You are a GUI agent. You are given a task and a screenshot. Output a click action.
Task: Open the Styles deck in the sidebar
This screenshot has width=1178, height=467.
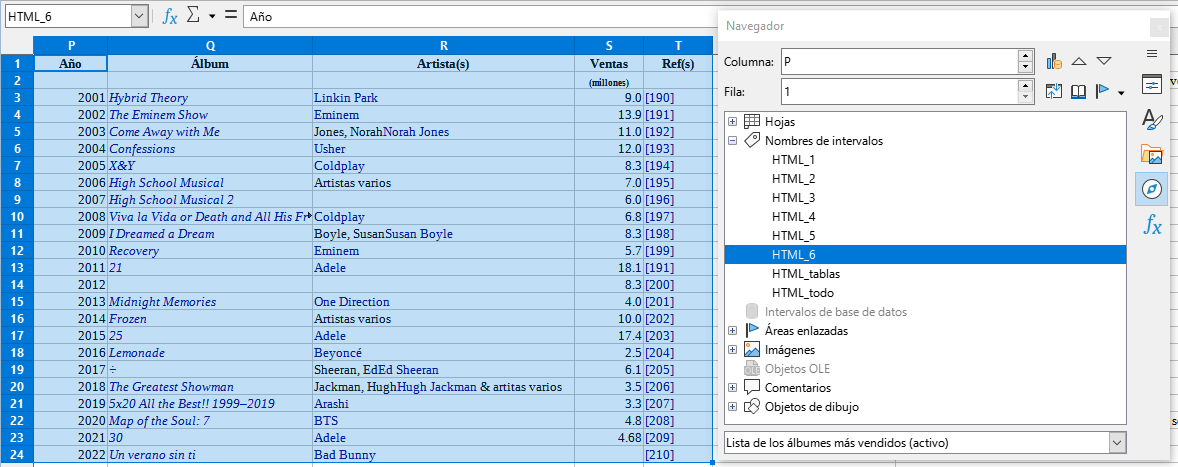(1152, 120)
